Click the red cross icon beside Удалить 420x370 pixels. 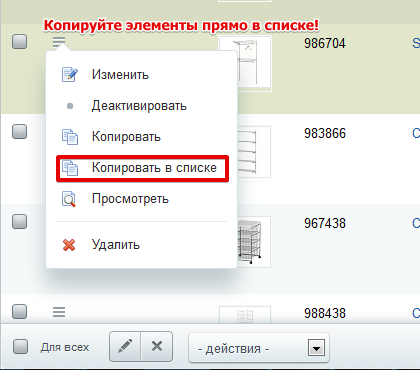[x=69, y=245]
